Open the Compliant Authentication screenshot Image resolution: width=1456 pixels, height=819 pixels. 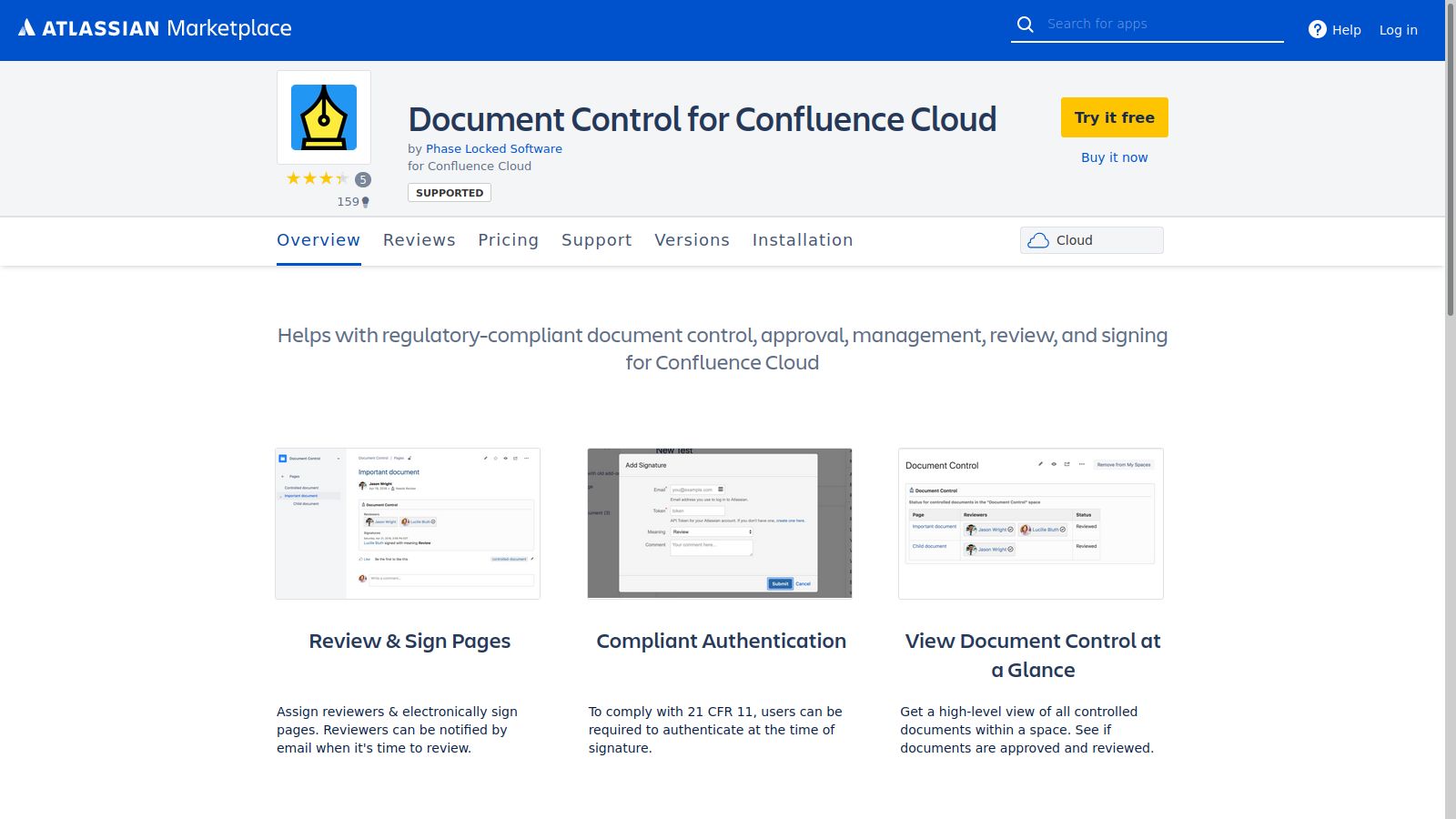tap(720, 523)
